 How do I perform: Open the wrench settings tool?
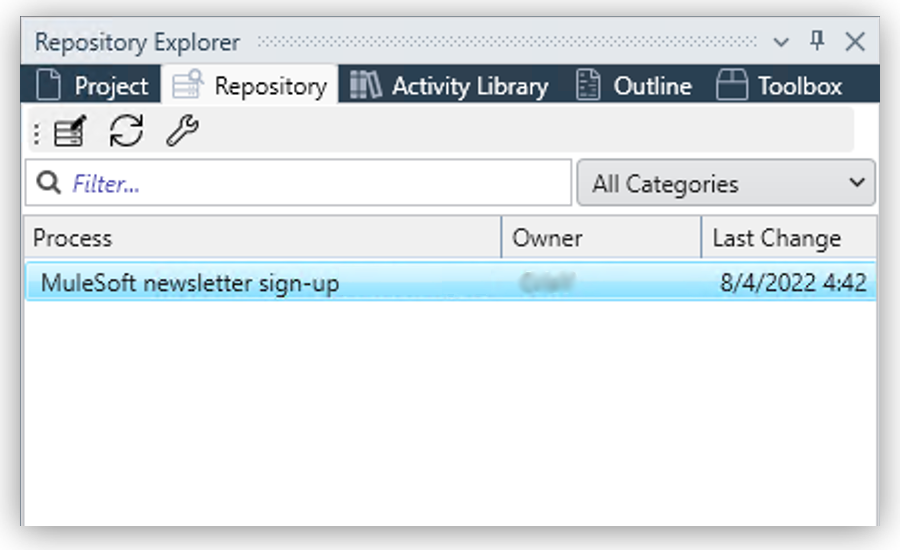click(183, 131)
